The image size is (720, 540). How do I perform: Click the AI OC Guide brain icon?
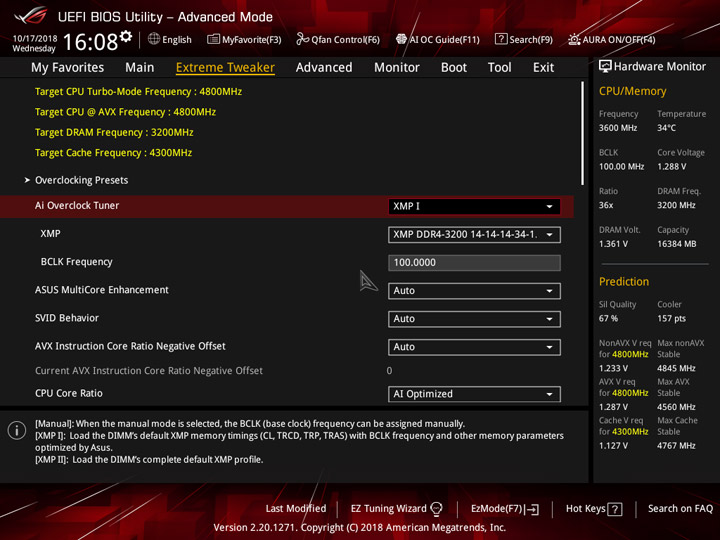[x=401, y=39]
